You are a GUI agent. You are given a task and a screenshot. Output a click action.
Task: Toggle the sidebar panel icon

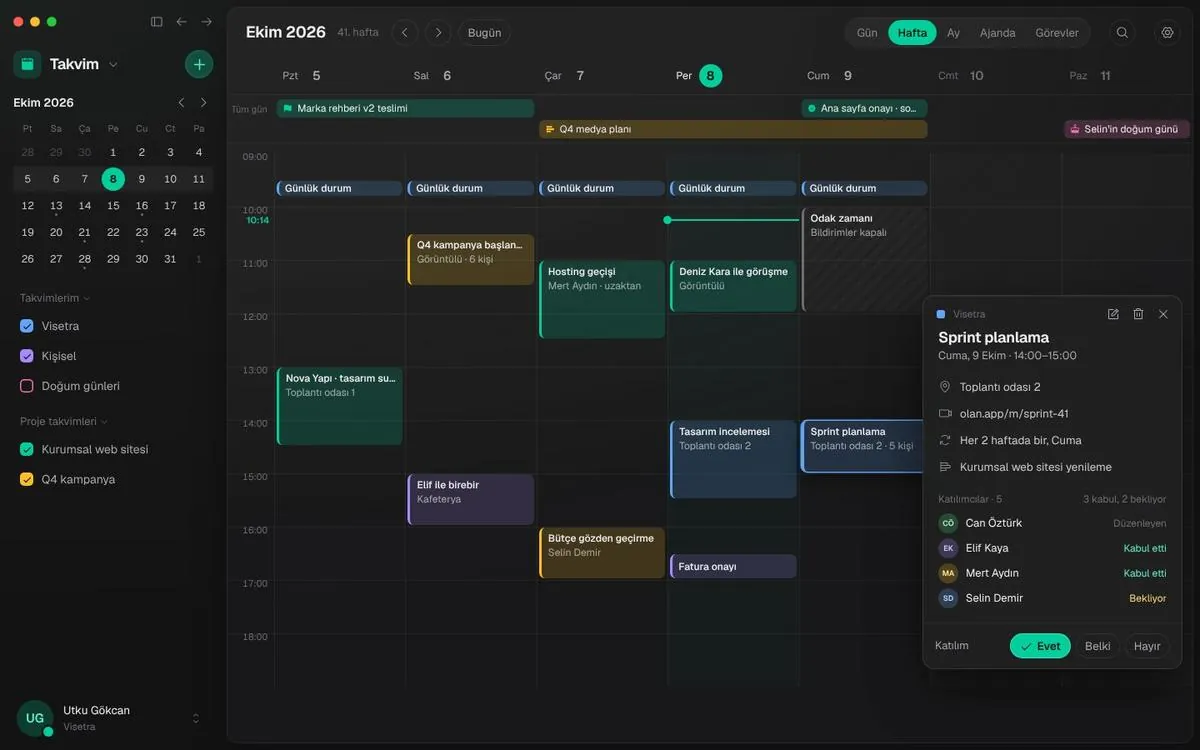[x=156, y=21]
